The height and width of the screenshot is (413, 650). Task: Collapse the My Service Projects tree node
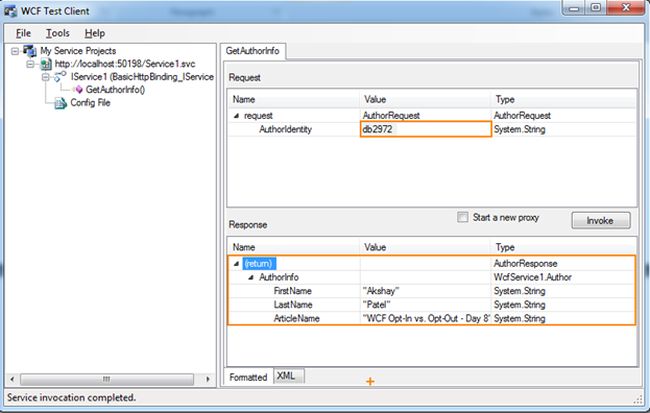(15, 51)
